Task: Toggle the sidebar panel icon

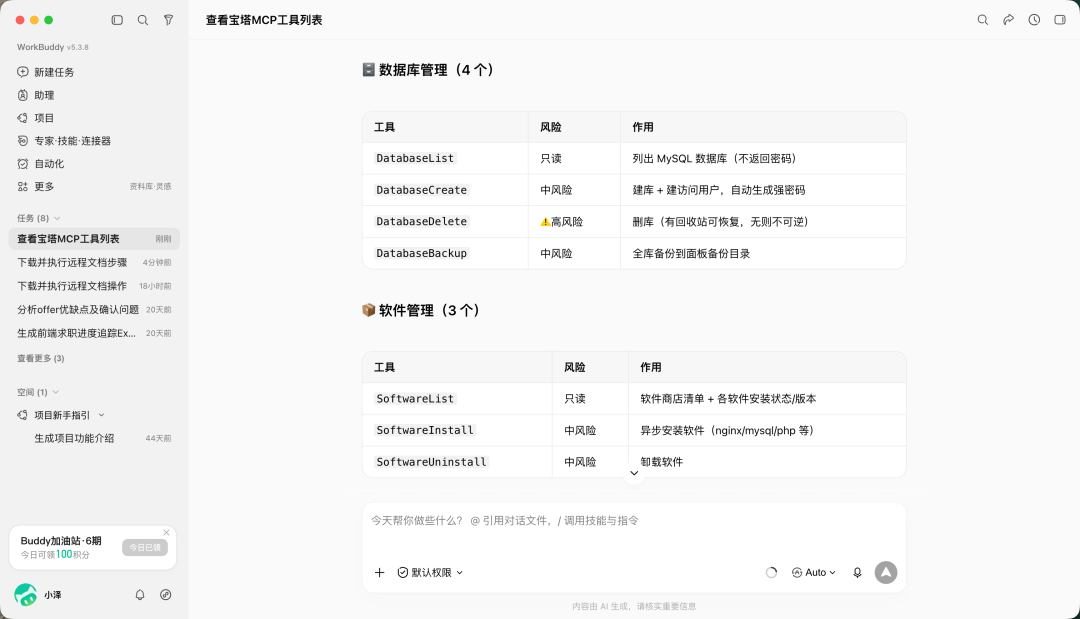Action: pos(117,20)
